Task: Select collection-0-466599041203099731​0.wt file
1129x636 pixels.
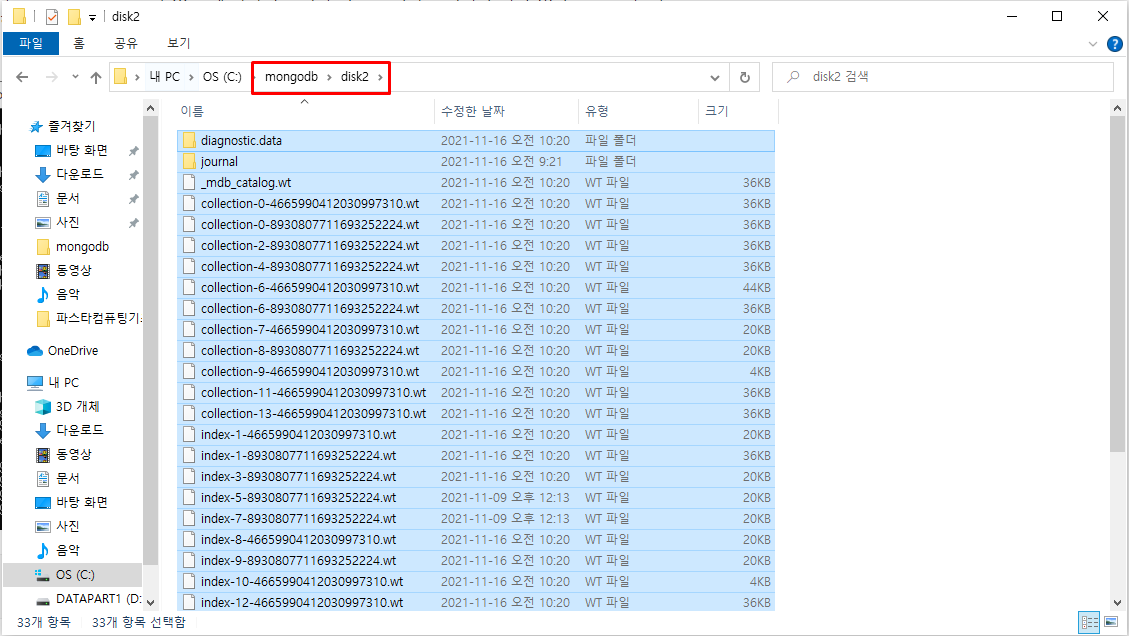Action: 475,203
